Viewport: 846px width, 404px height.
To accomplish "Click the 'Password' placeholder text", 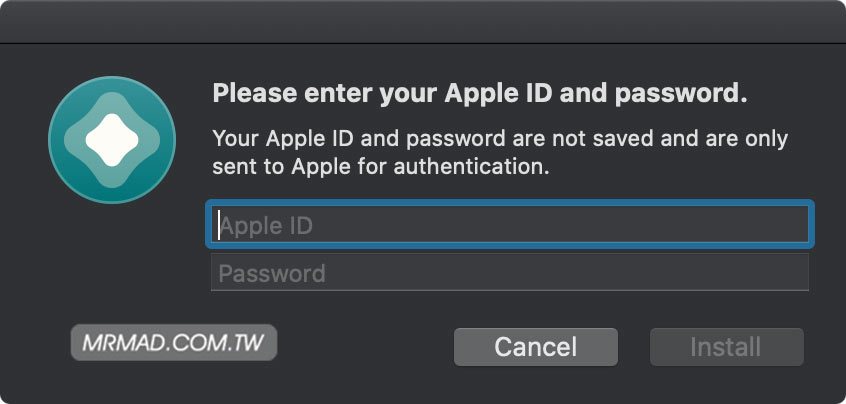I will click(x=272, y=273).
